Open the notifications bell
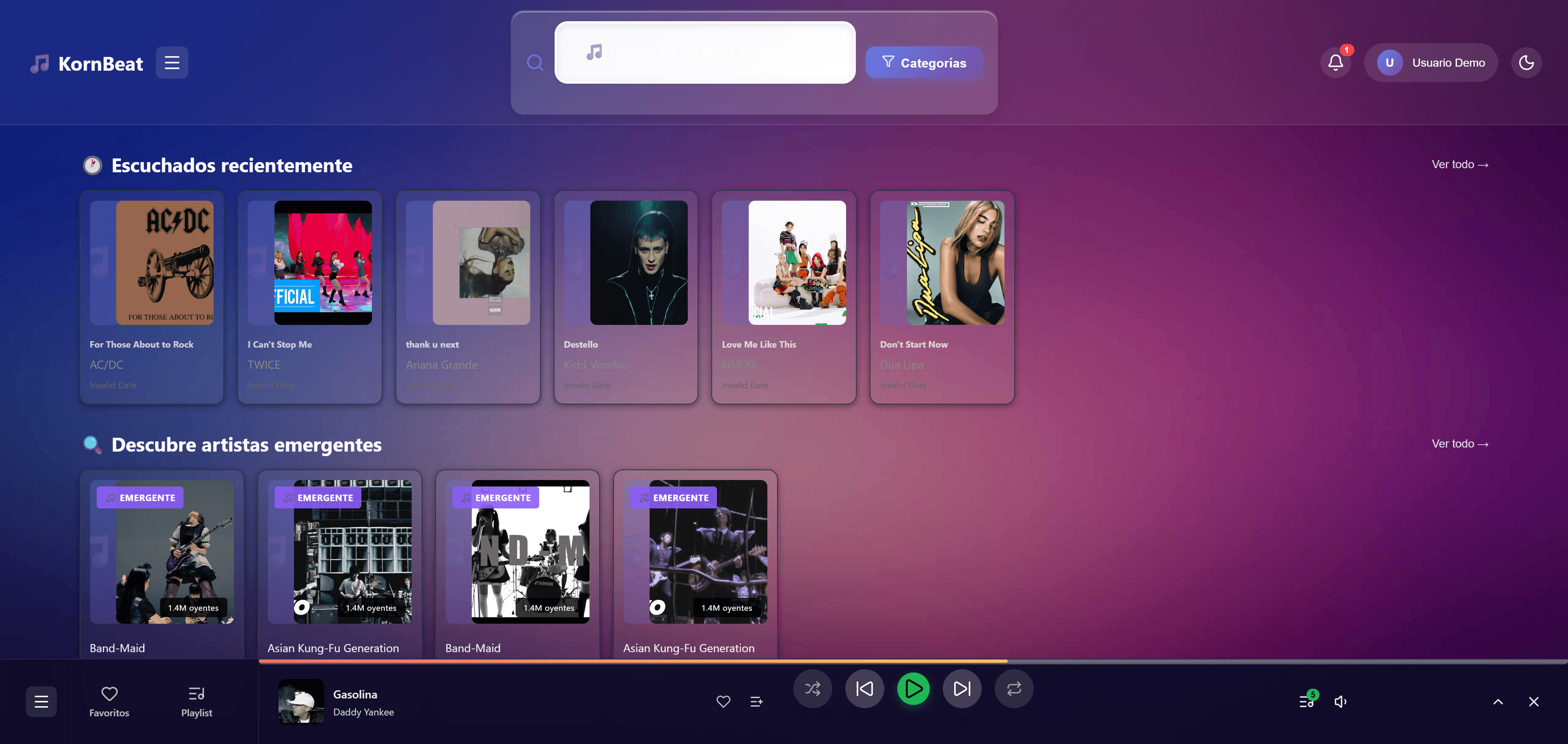Screen dimensions: 1568x744 (x=1336, y=63)
